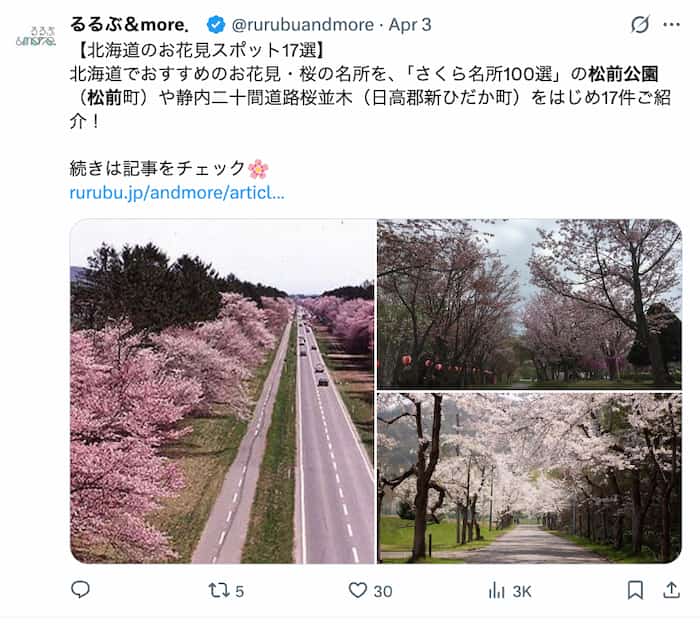The height and width of the screenshot is (623, 700).
Task: Open the Apr 3 timestamp link
Action: click(410, 25)
